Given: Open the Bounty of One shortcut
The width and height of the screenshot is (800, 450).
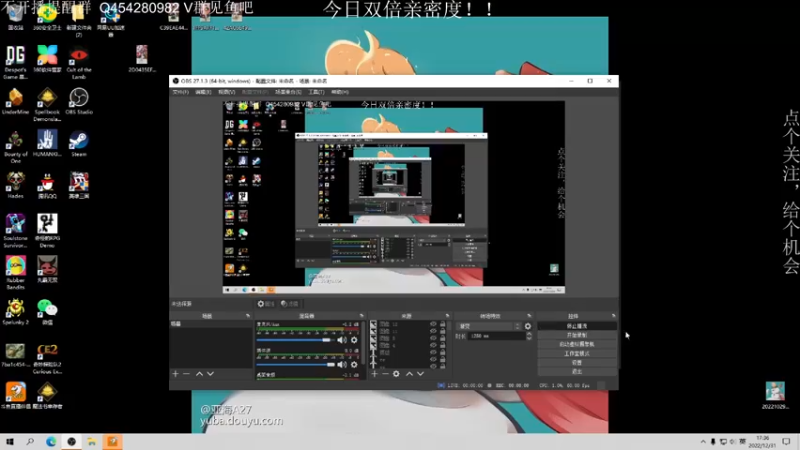Looking at the screenshot, I should pos(15,146).
